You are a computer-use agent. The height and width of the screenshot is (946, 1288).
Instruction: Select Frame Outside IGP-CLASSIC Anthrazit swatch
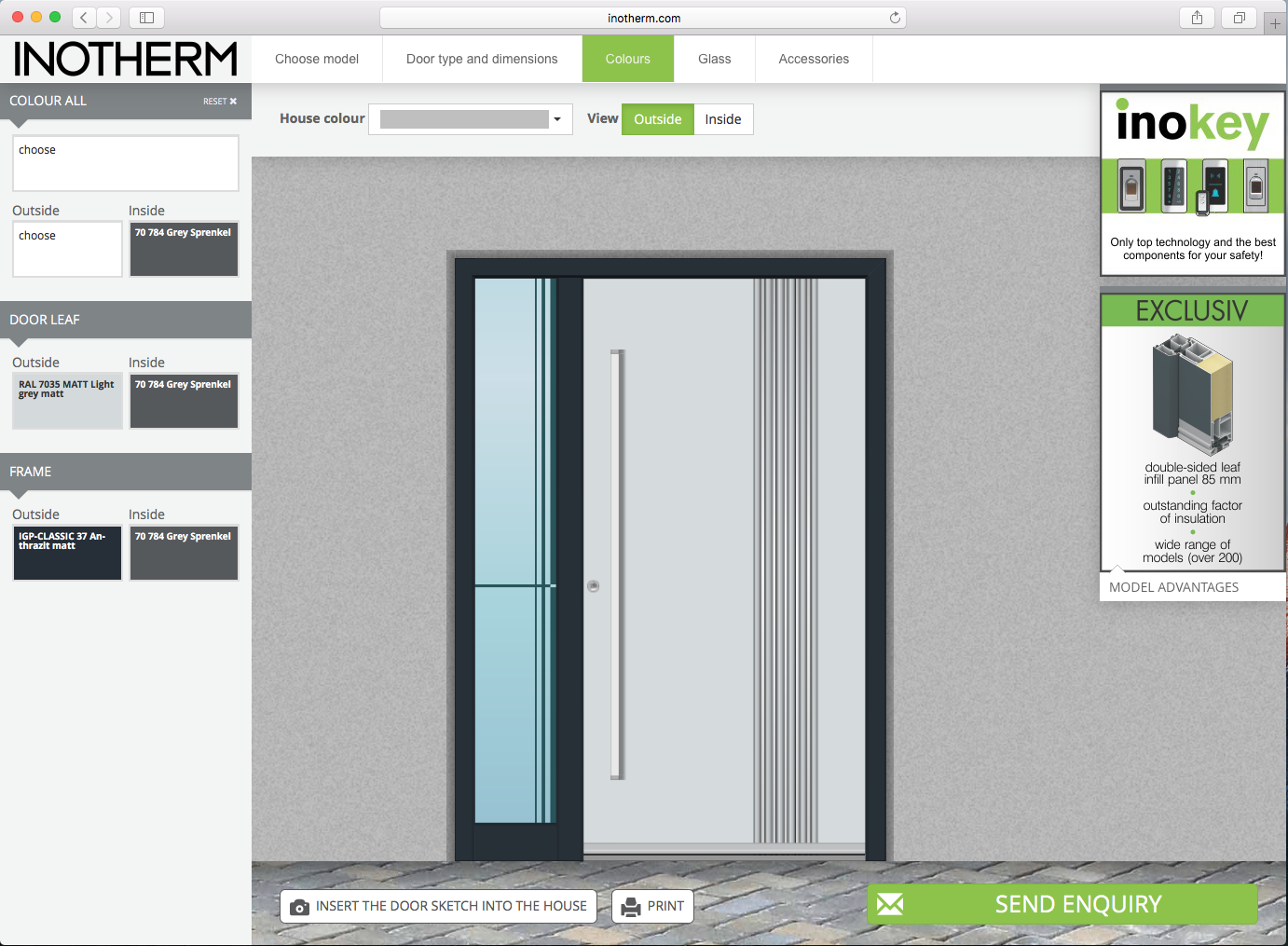[67, 553]
